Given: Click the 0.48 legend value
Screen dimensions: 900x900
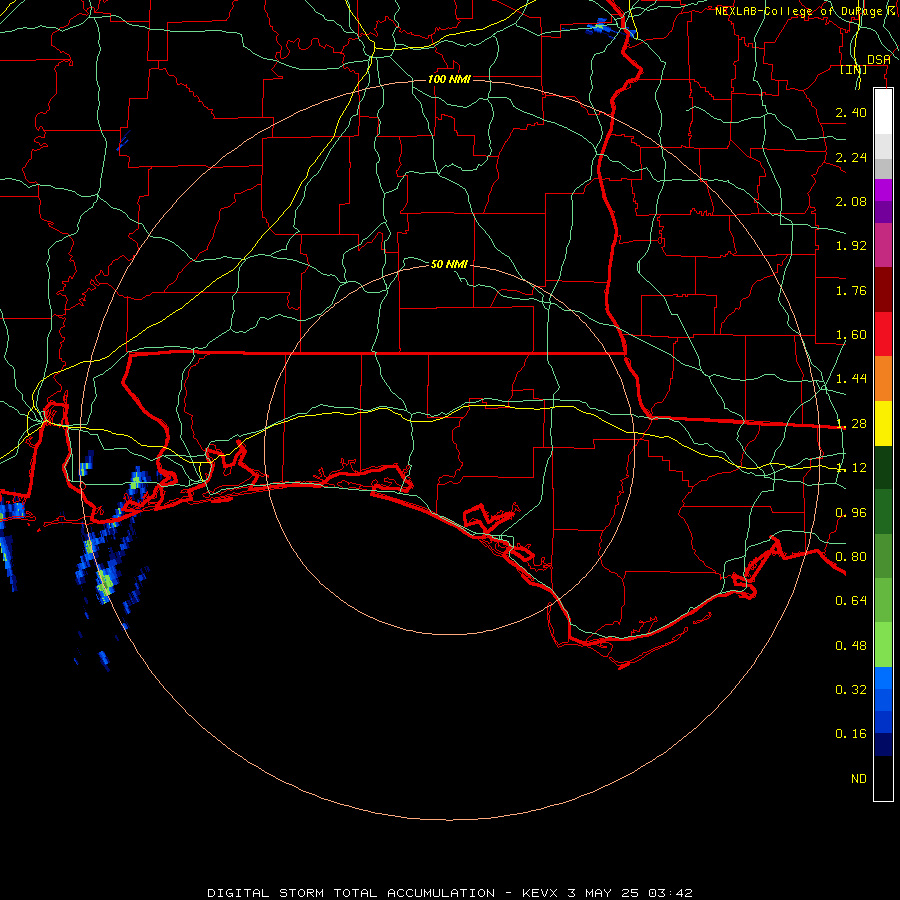Looking at the screenshot, I should point(851,646).
